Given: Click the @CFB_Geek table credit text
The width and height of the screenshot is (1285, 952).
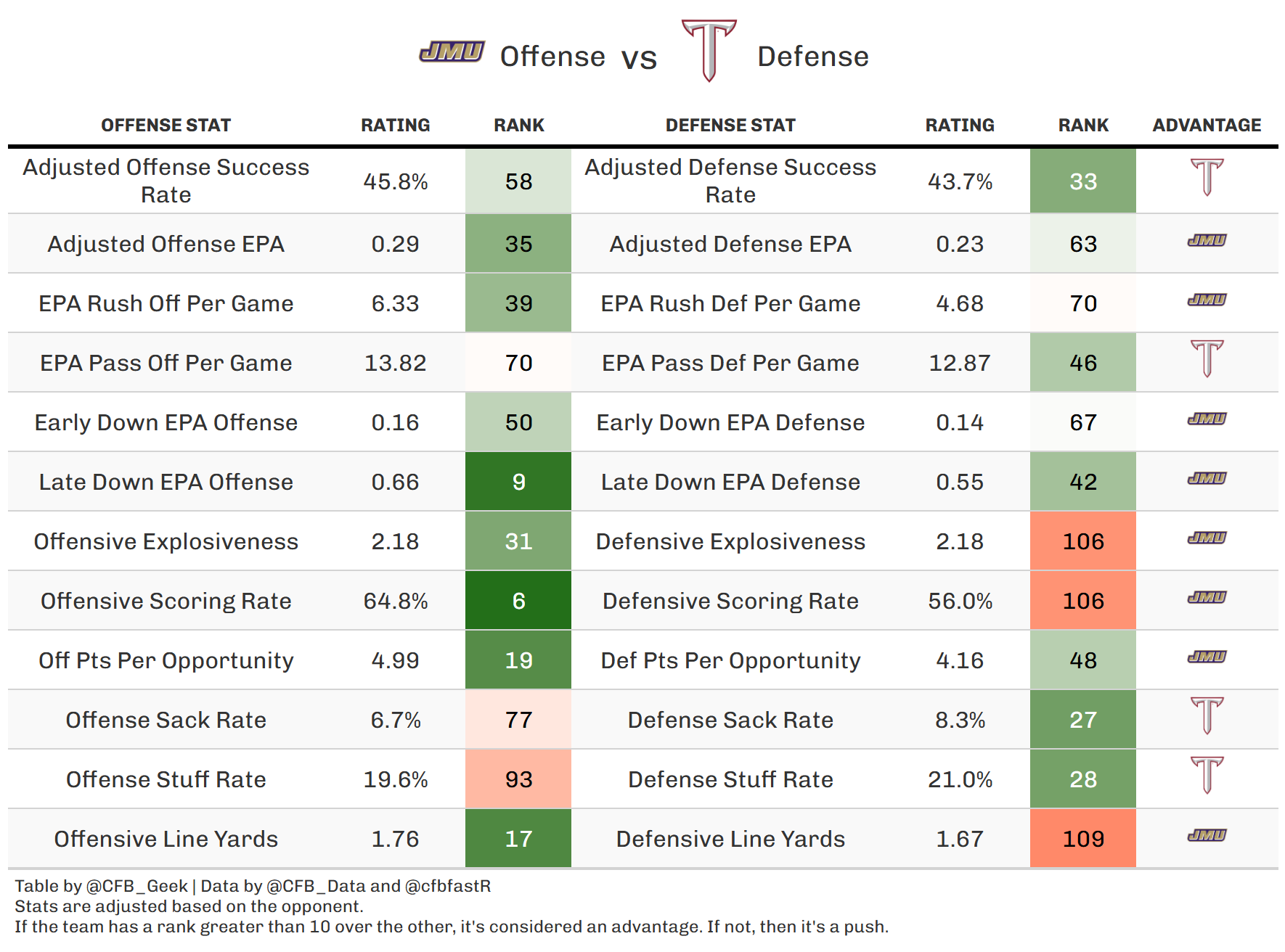Looking at the screenshot, I should (x=136, y=886).
